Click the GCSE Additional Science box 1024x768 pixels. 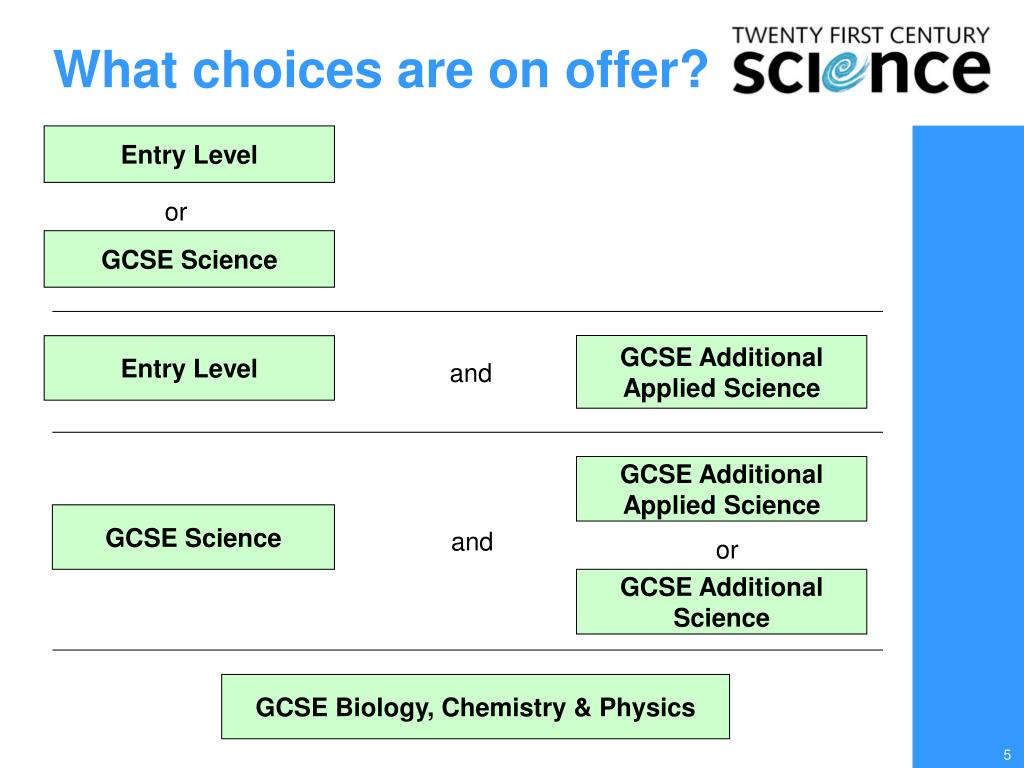(722, 601)
